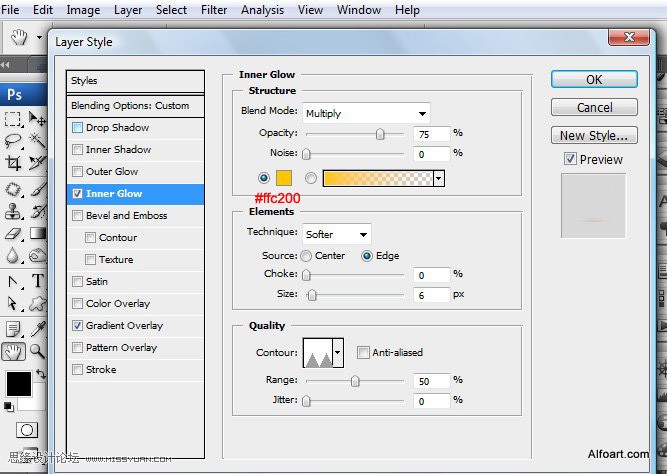Viewport: 667px width, 474px height.
Task: Click the Quick Mask mode icon
Action: [x=27, y=430]
